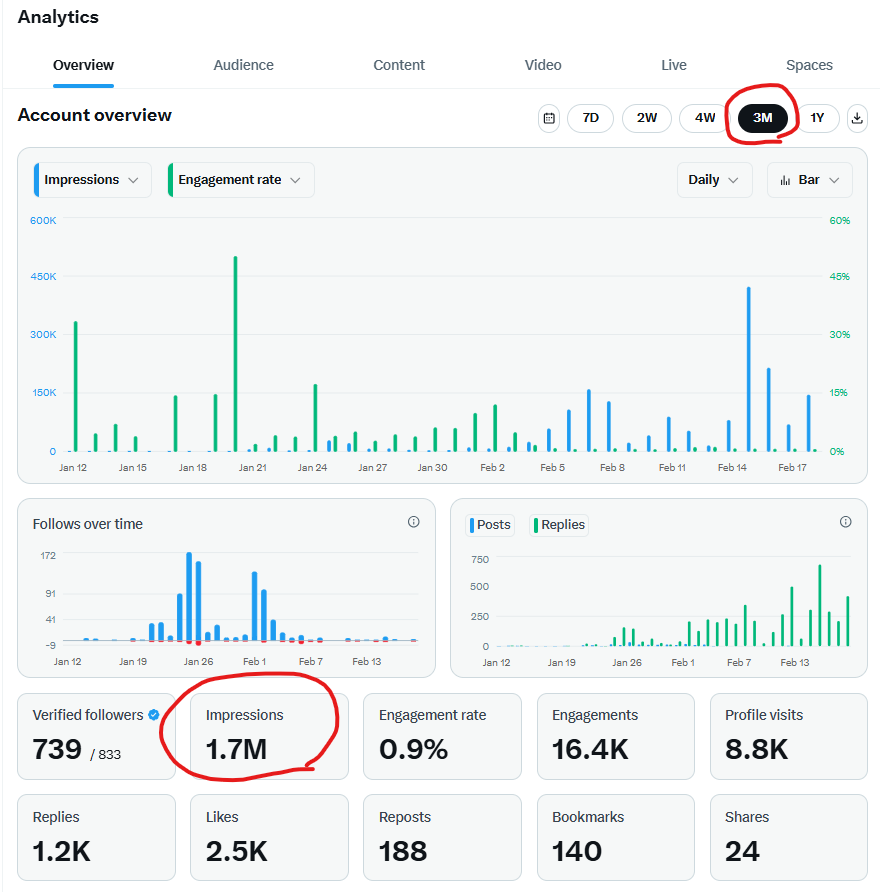880x892 pixels.
Task: Open the Bar chart type dropdown
Action: click(x=810, y=180)
